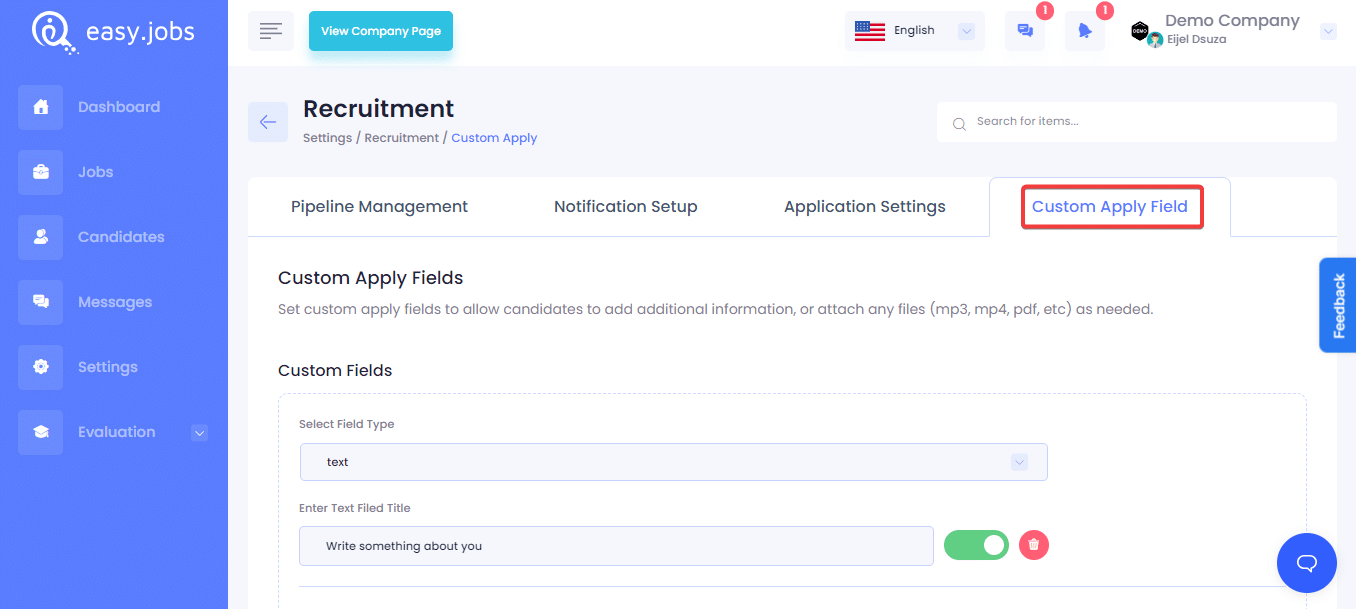This screenshot has height=609, width=1356.
Task: Open notifications with the bell icon
Action: pyautogui.click(x=1085, y=31)
